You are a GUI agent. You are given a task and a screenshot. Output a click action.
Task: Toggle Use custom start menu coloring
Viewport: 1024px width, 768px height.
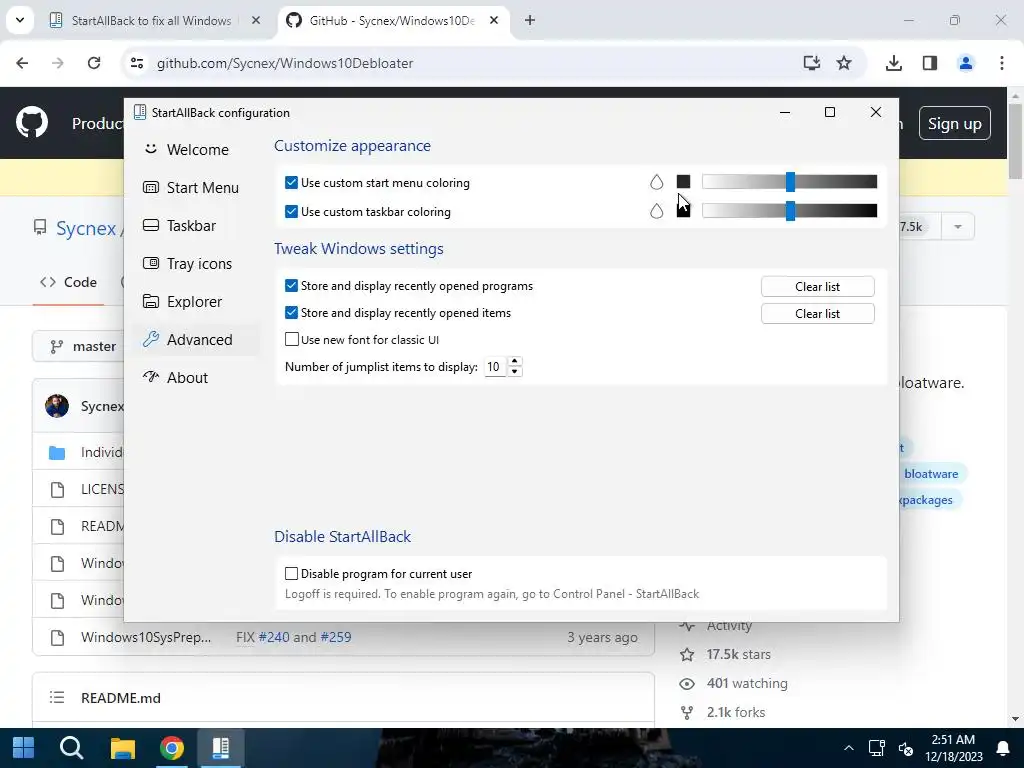coord(291,183)
